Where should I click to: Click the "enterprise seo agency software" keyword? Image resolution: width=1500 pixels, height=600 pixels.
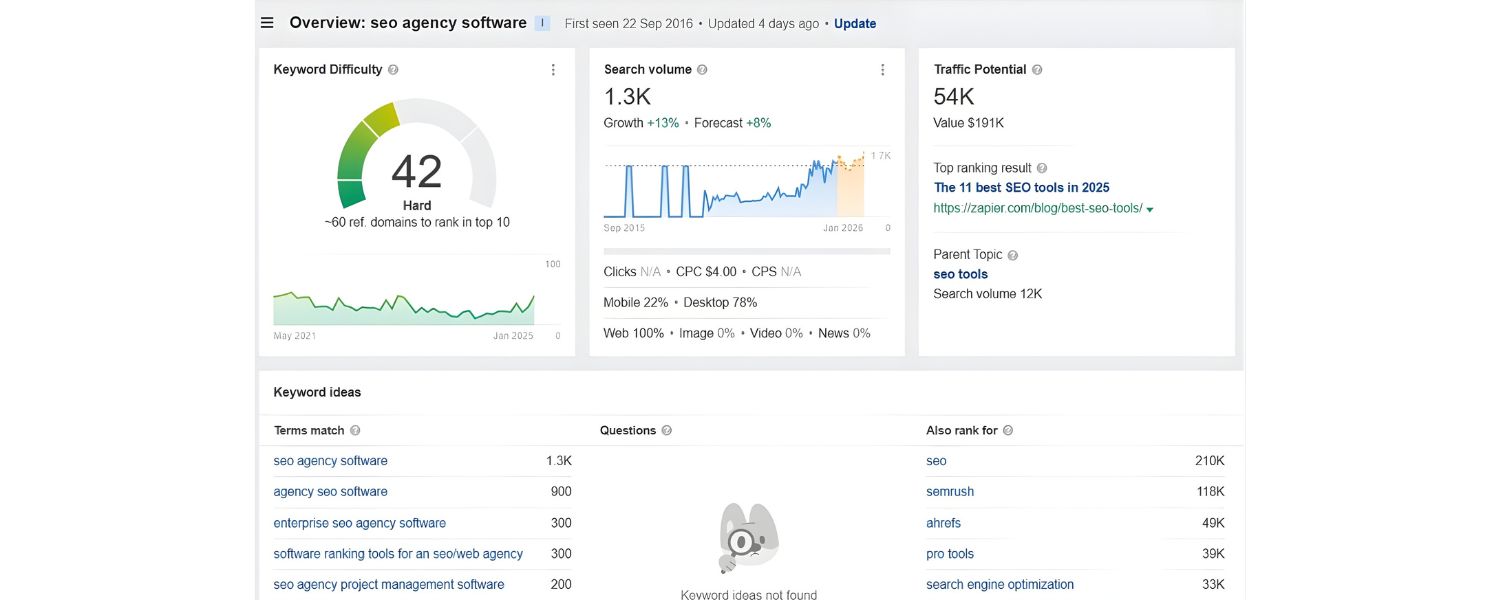tap(359, 522)
